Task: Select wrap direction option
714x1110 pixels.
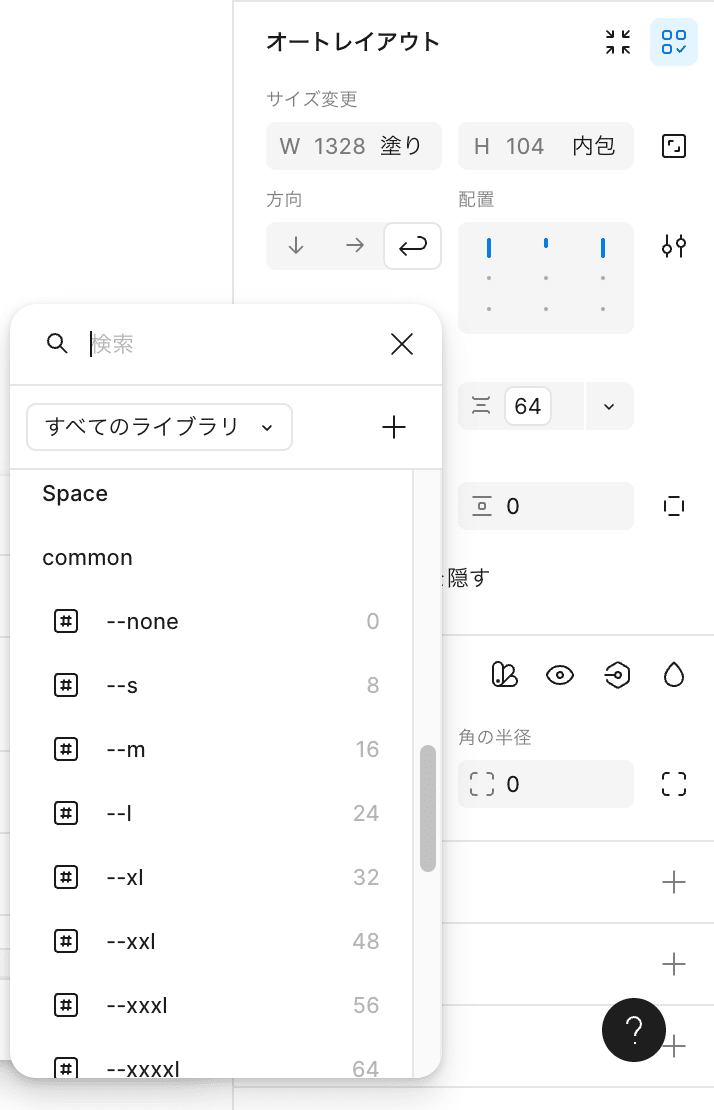Action: 412,246
